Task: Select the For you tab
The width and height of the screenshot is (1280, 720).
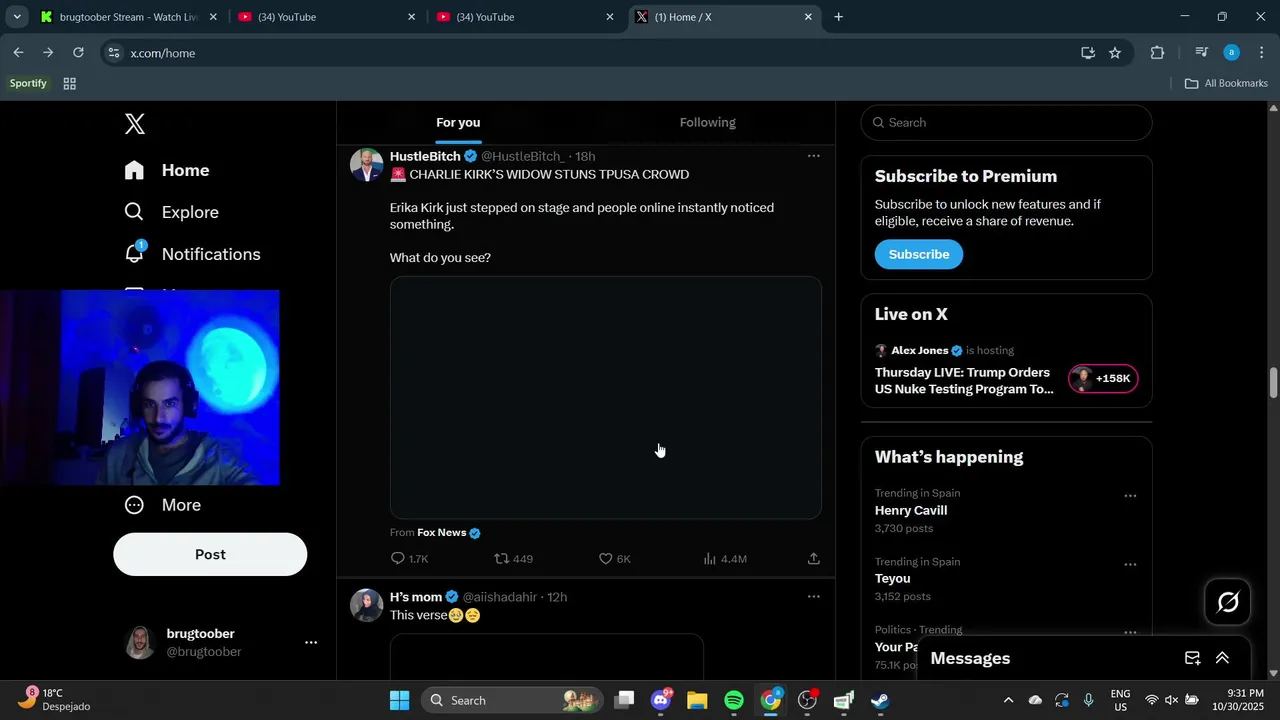Action: pos(458,123)
